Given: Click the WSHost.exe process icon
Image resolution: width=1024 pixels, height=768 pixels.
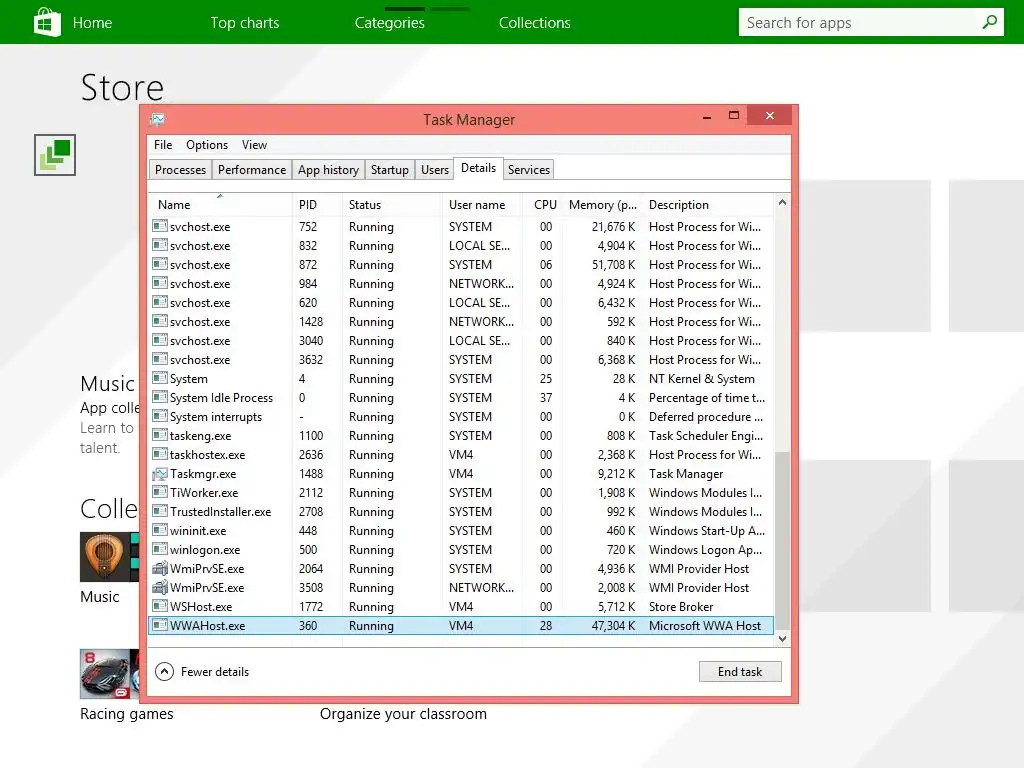Looking at the screenshot, I should (159, 606).
